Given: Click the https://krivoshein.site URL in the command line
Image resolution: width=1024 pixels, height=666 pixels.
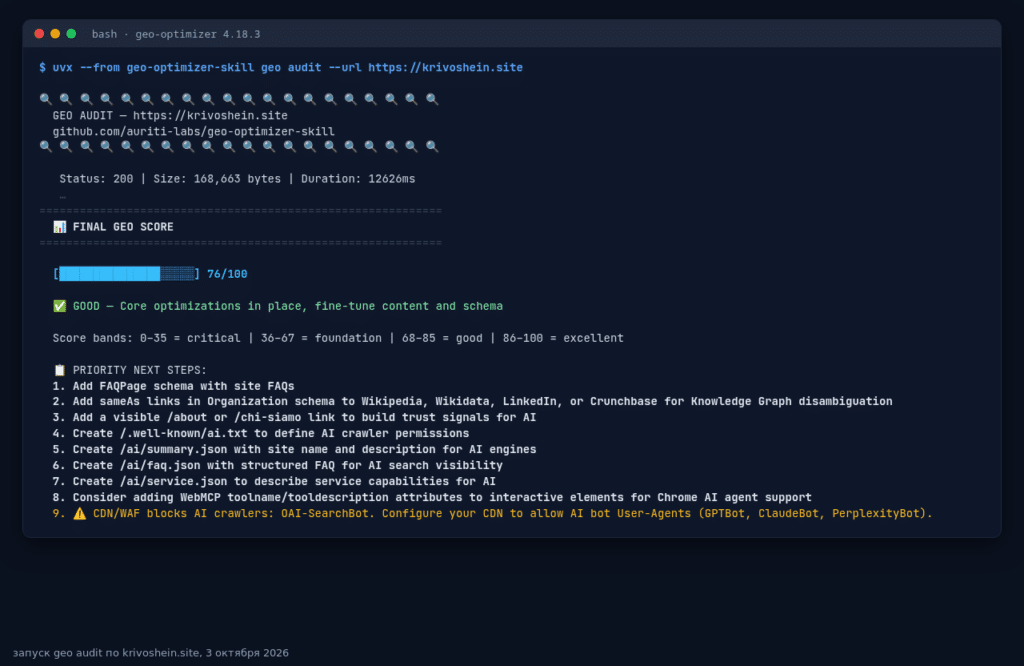Looking at the screenshot, I should [445, 67].
